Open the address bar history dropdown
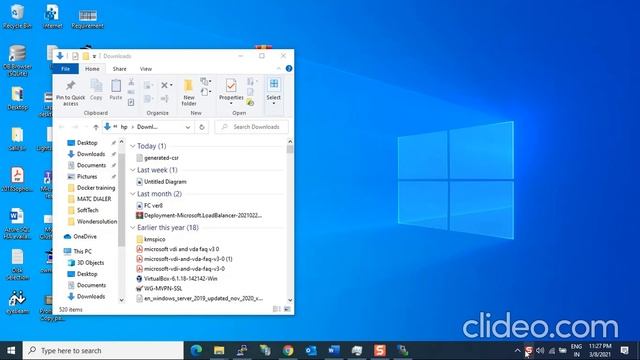This screenshot has width=640, height=360. pyautogui.click(x=188, y=127)
